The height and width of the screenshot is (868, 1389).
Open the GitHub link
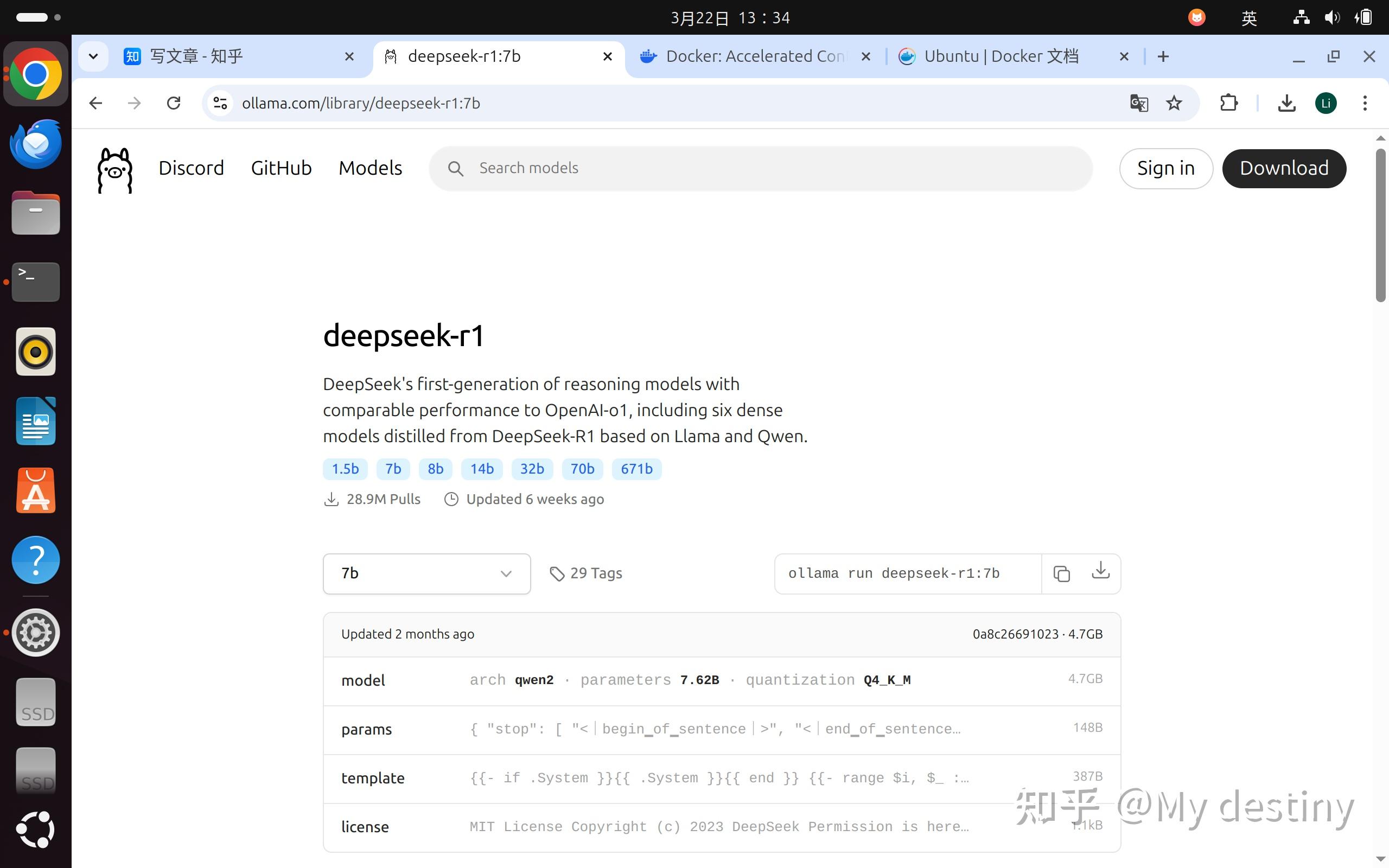click(281, 168)
